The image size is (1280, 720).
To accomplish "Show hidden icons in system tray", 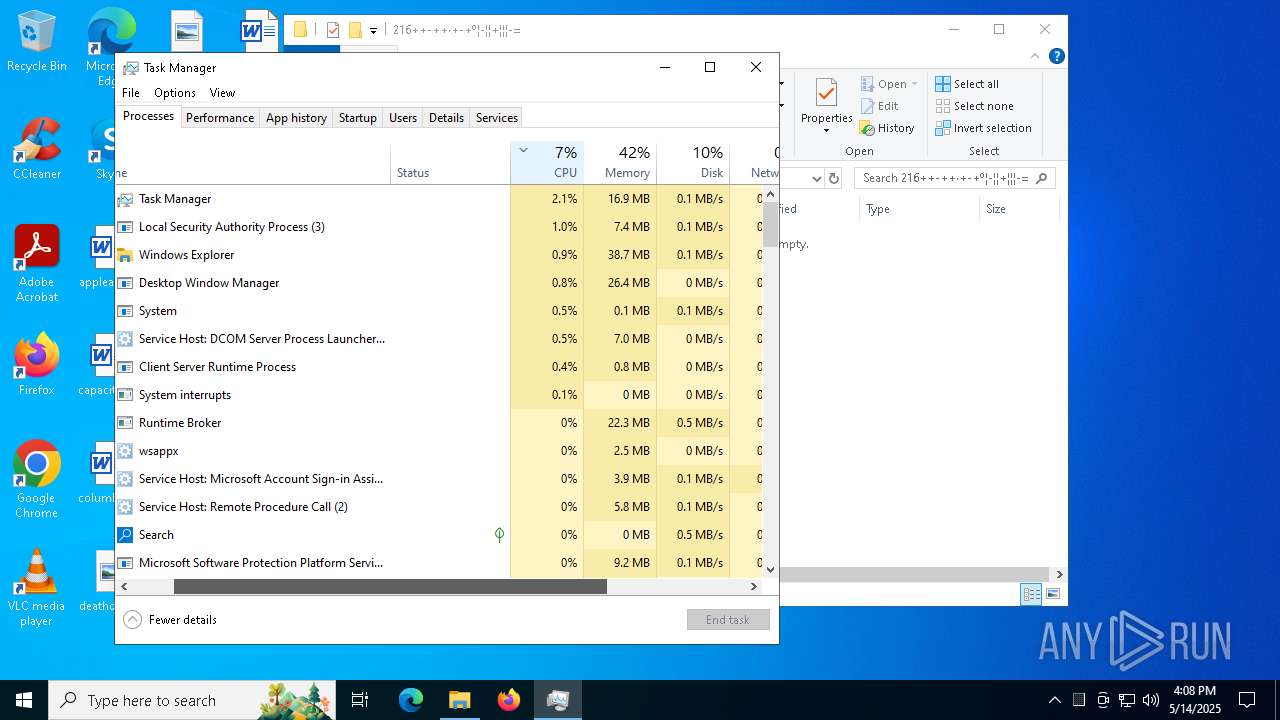I will pos(1054,700).
